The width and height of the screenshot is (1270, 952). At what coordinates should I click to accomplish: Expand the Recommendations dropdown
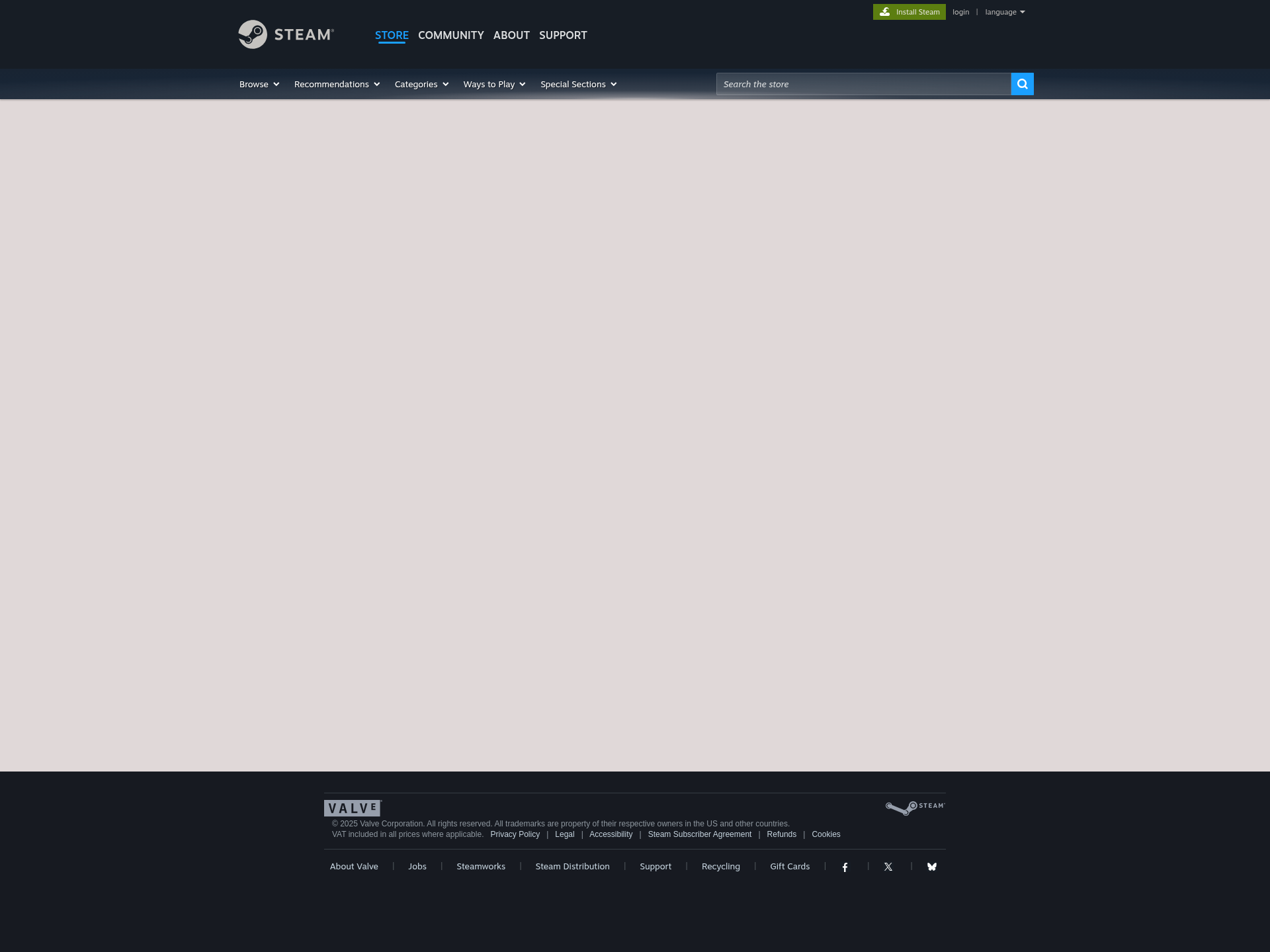[337, 84]
